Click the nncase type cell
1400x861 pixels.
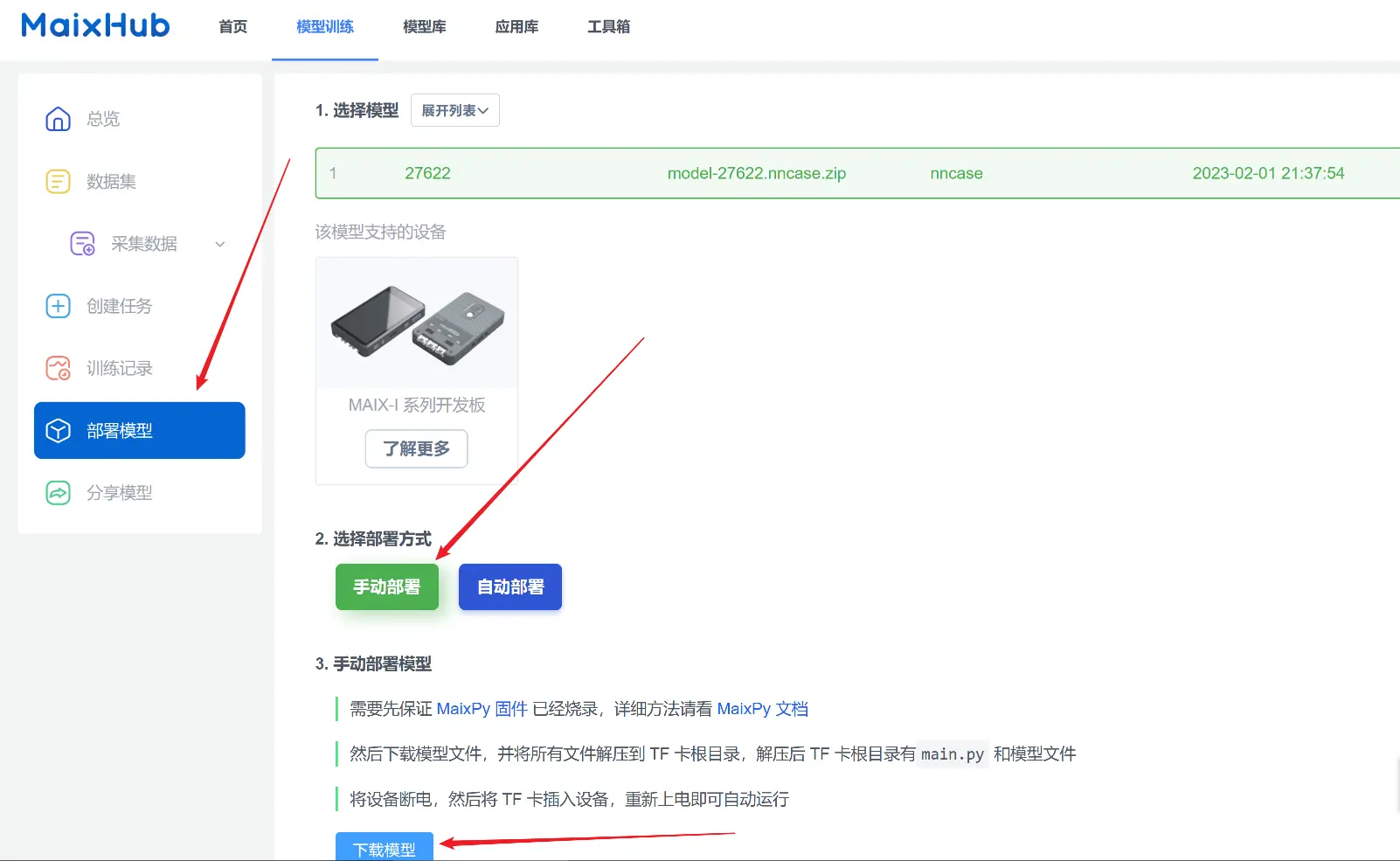point(956,173)
